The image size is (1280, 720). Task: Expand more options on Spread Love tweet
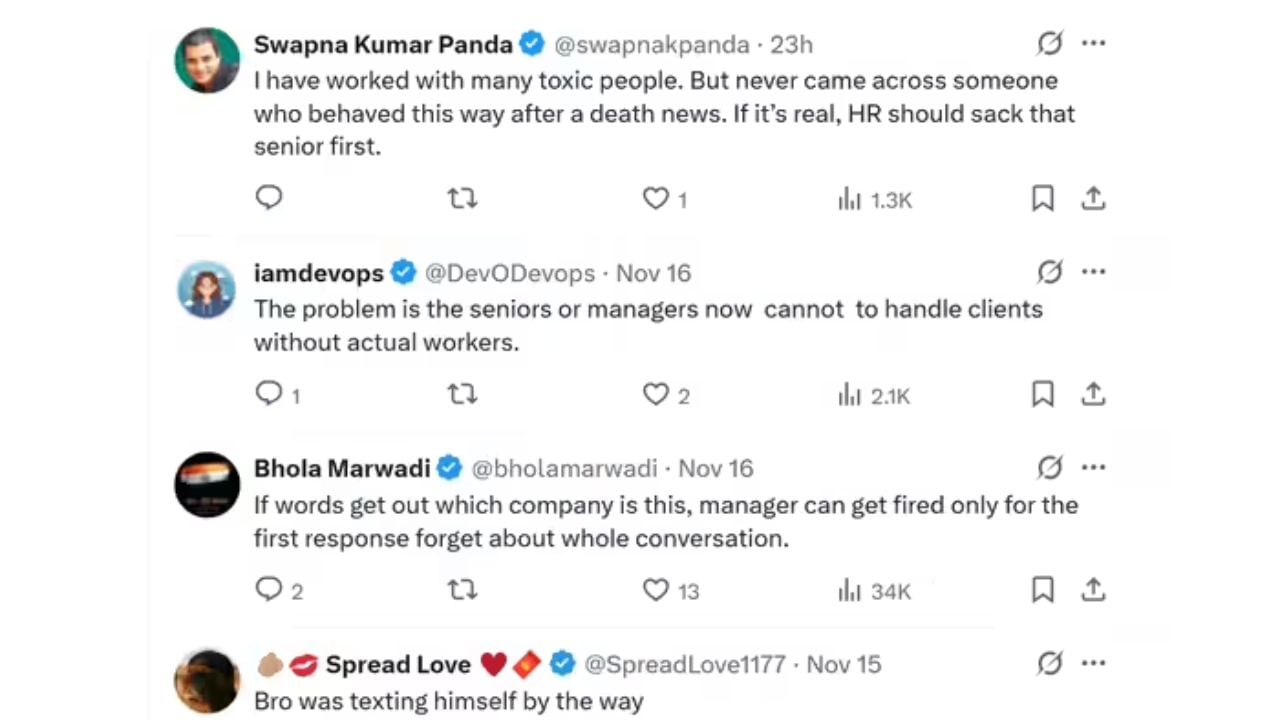[x=1094, y=662]
